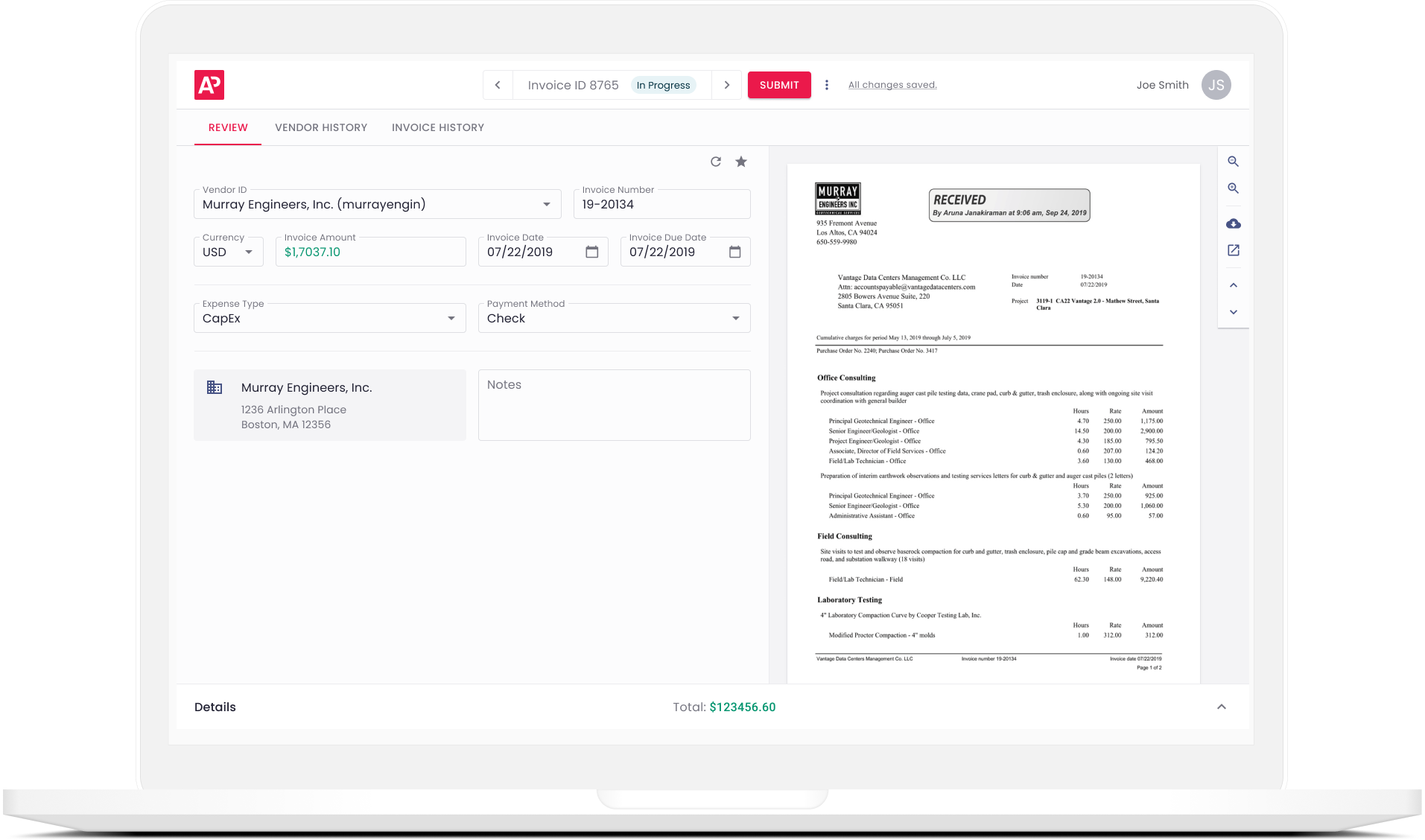Click the Field Consulting heading in document
This screenshot has width=1425, height=840.
(845, 536)
